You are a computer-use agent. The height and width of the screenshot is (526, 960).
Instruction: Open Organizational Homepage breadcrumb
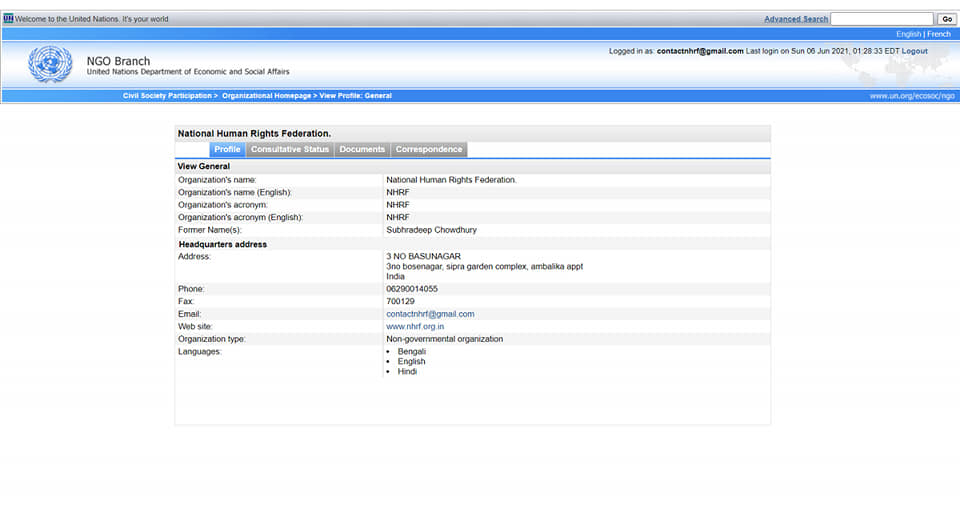pos(266,96)
